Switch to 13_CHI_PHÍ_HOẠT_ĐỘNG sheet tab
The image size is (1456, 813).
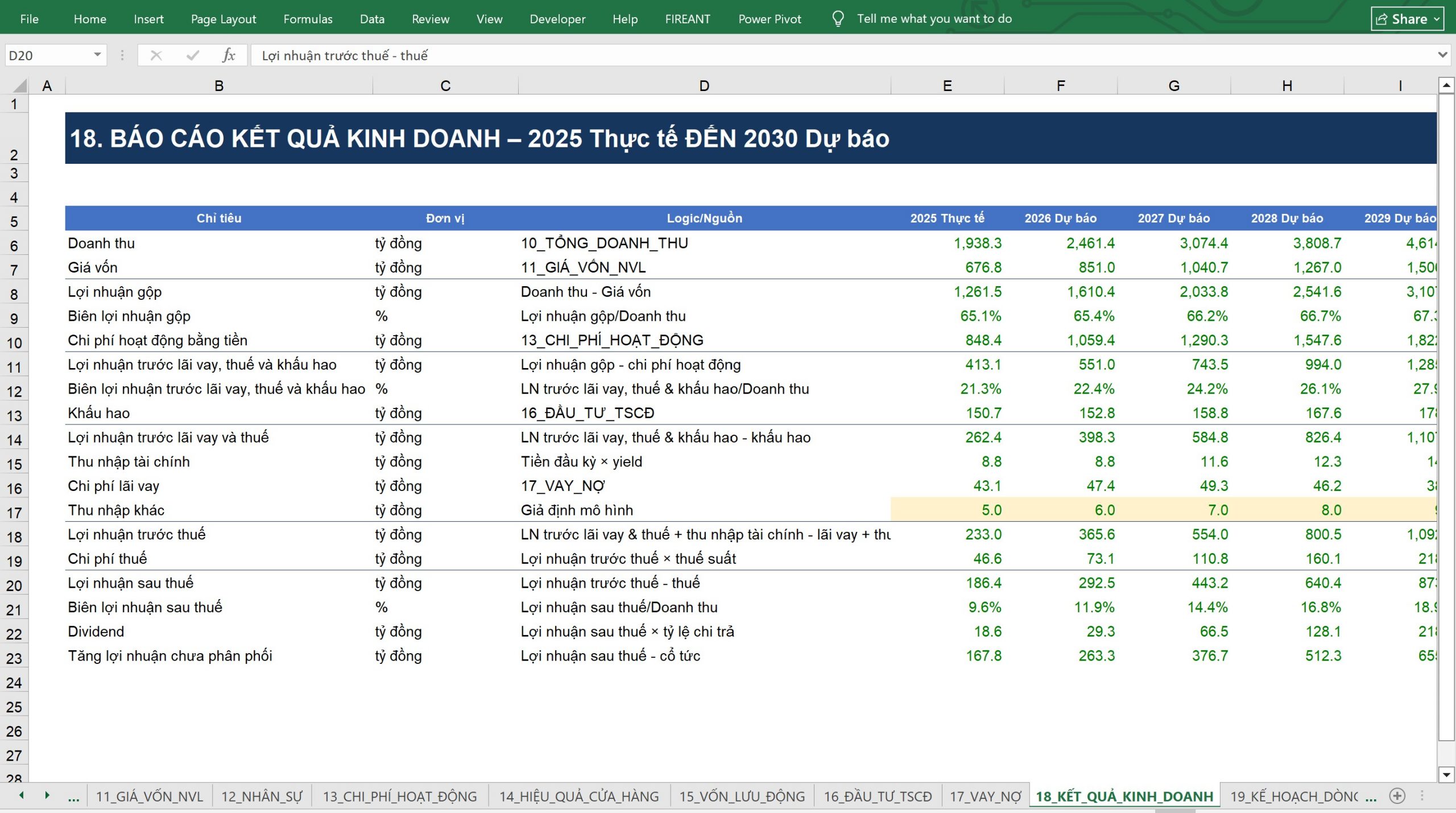click(400, 797)
